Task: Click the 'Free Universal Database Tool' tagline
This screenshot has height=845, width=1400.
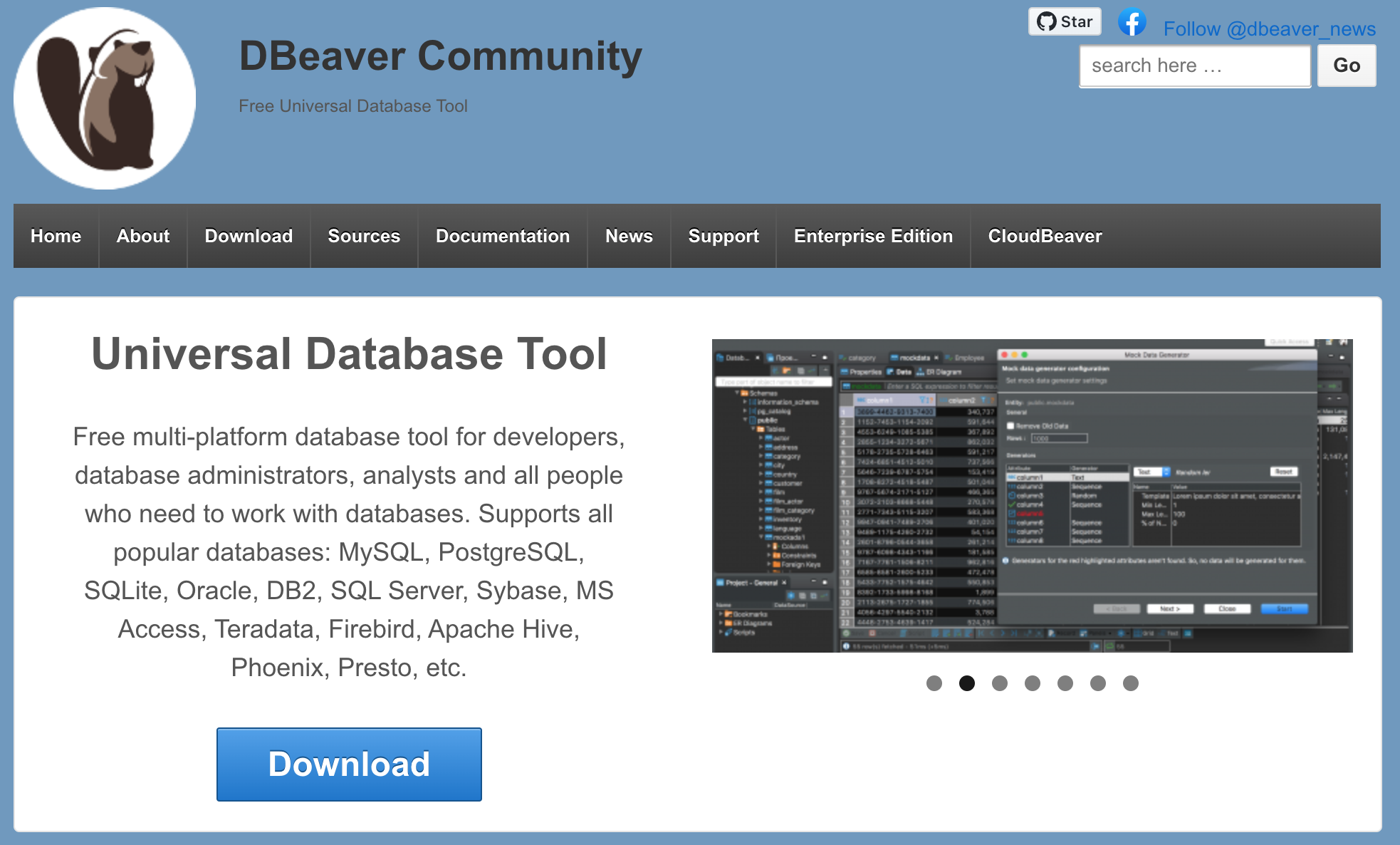Action: click(353, 106)
